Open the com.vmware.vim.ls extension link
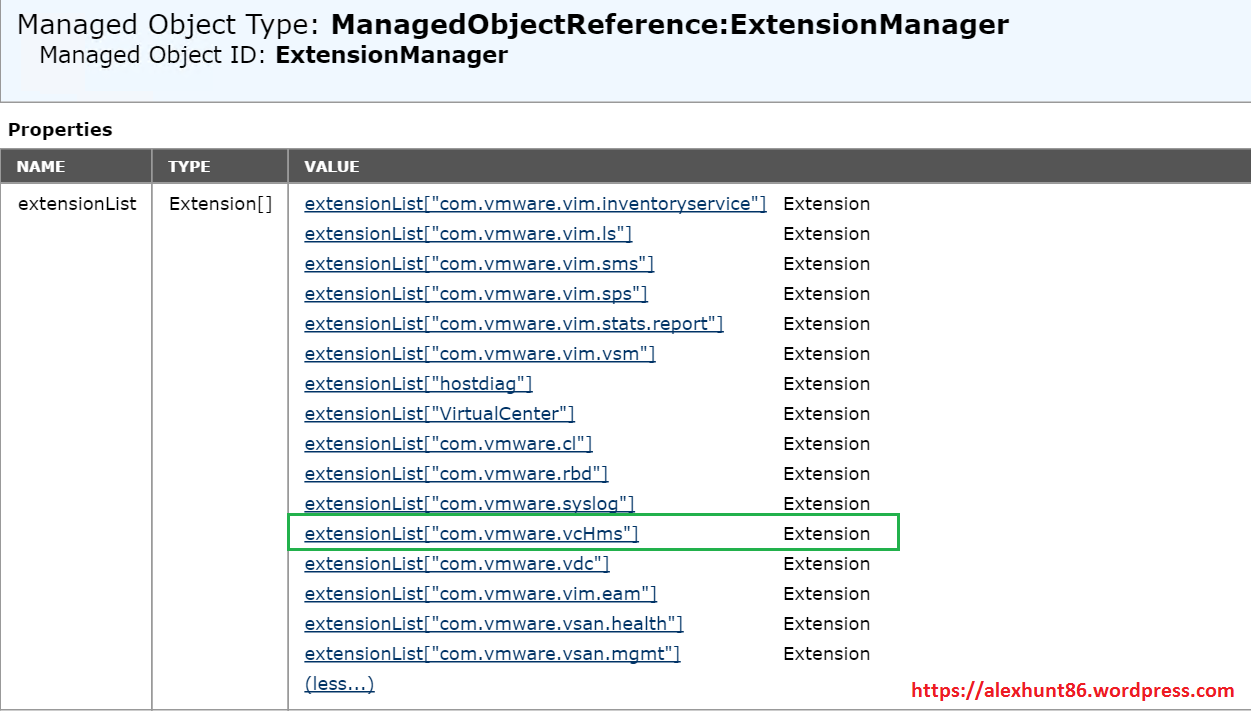 pos(468,234)
